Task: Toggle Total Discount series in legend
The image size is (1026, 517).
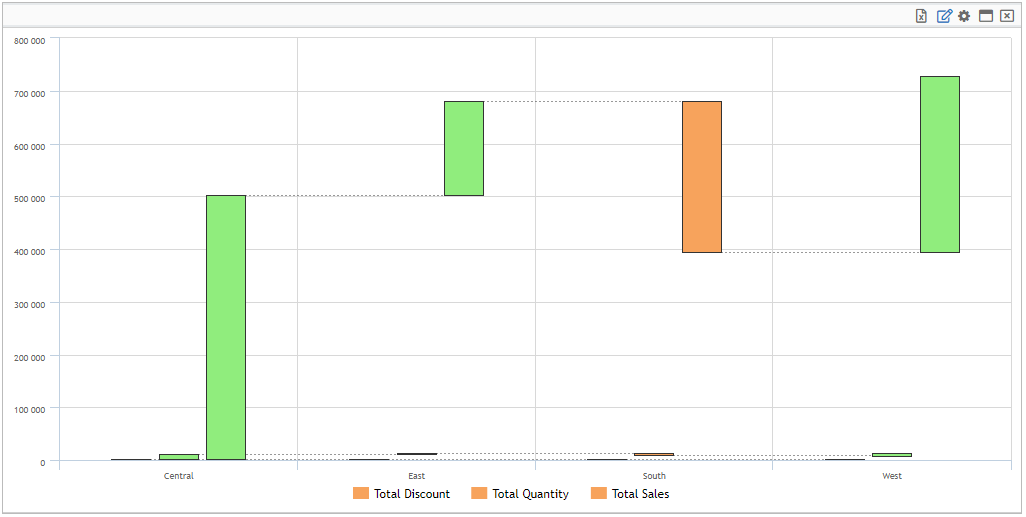Action: 412,494
